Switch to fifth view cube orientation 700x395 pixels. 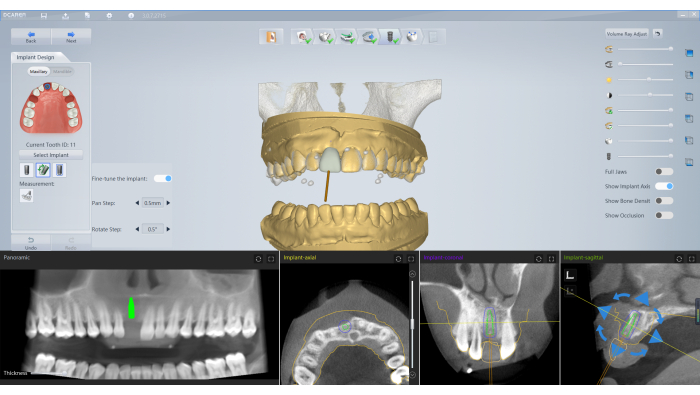pos(689,140)
